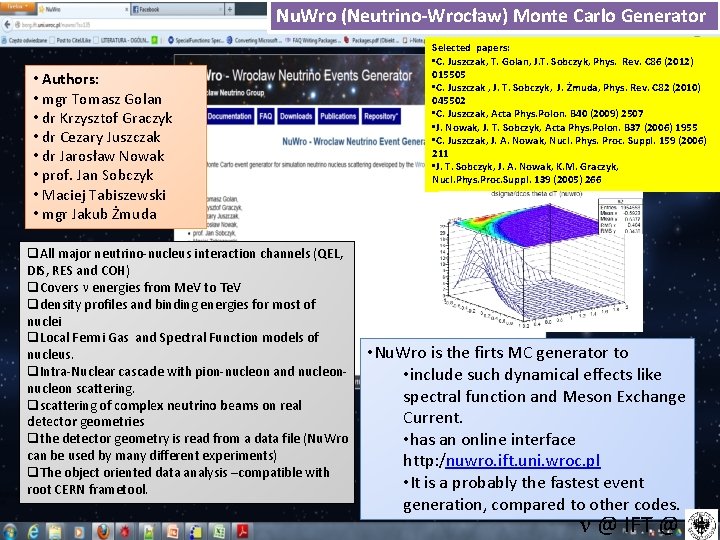
Task: Open Adobe Reader from the taskbar
Action: pyautogui.click(x=242, y=531)
